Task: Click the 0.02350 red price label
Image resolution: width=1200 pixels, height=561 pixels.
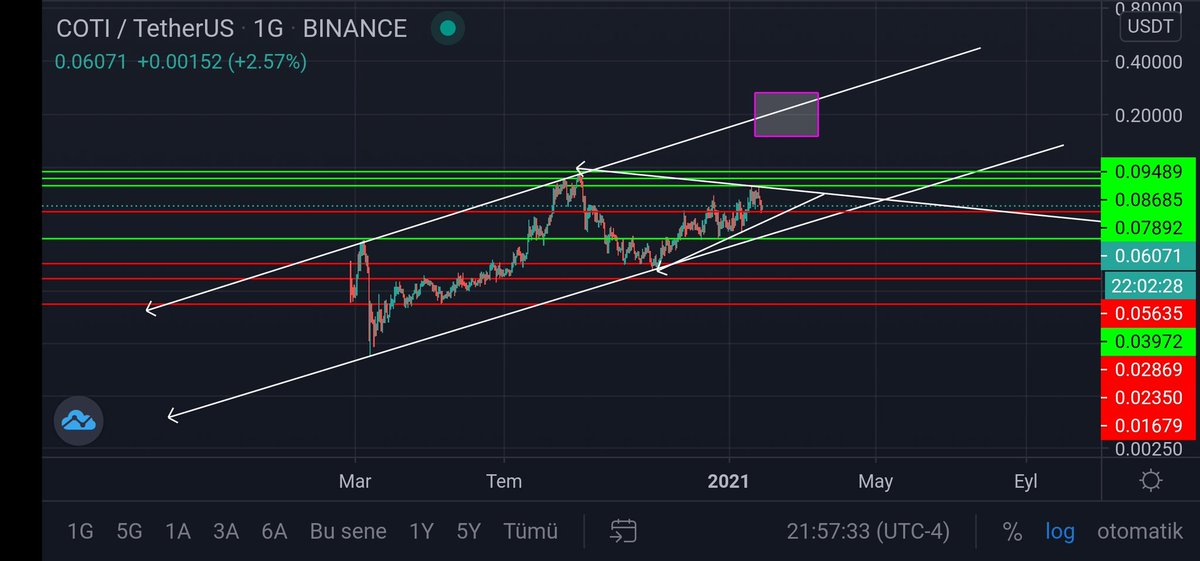Action: point(1148,398)
